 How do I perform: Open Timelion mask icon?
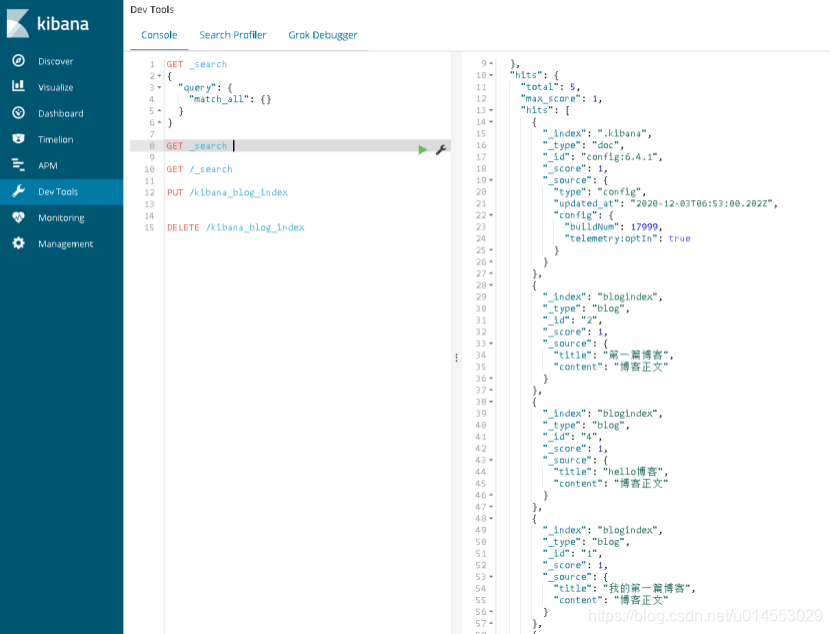point(19,138)
